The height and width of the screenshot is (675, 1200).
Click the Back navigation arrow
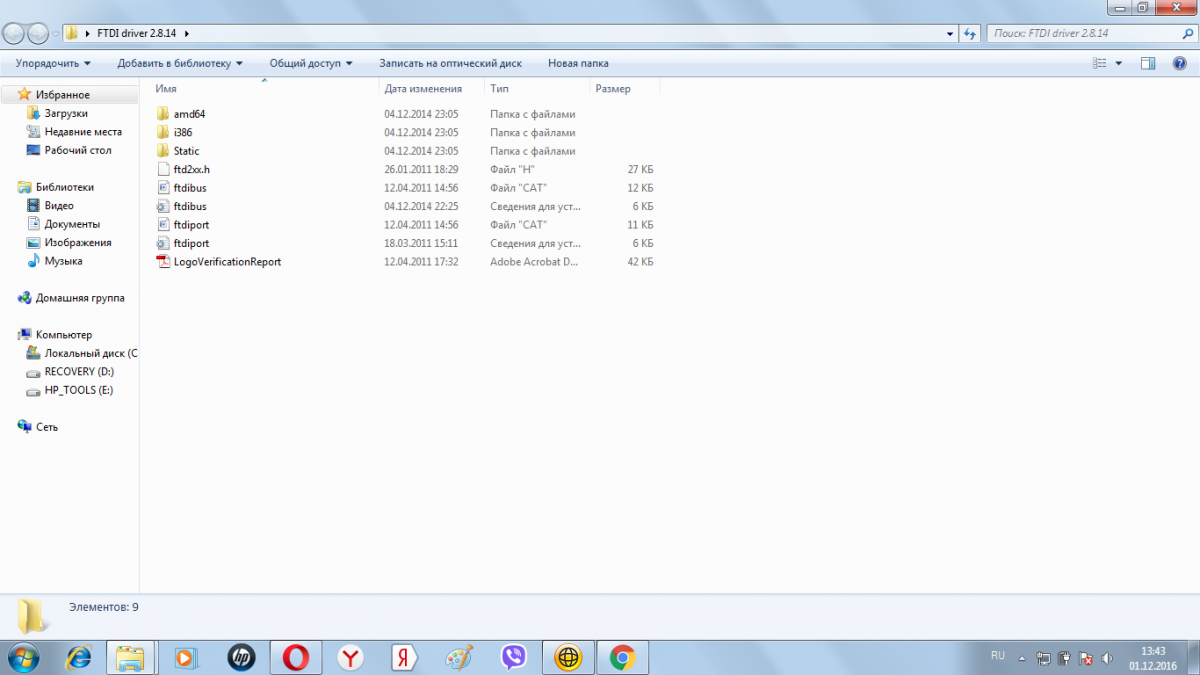[14, 33]
